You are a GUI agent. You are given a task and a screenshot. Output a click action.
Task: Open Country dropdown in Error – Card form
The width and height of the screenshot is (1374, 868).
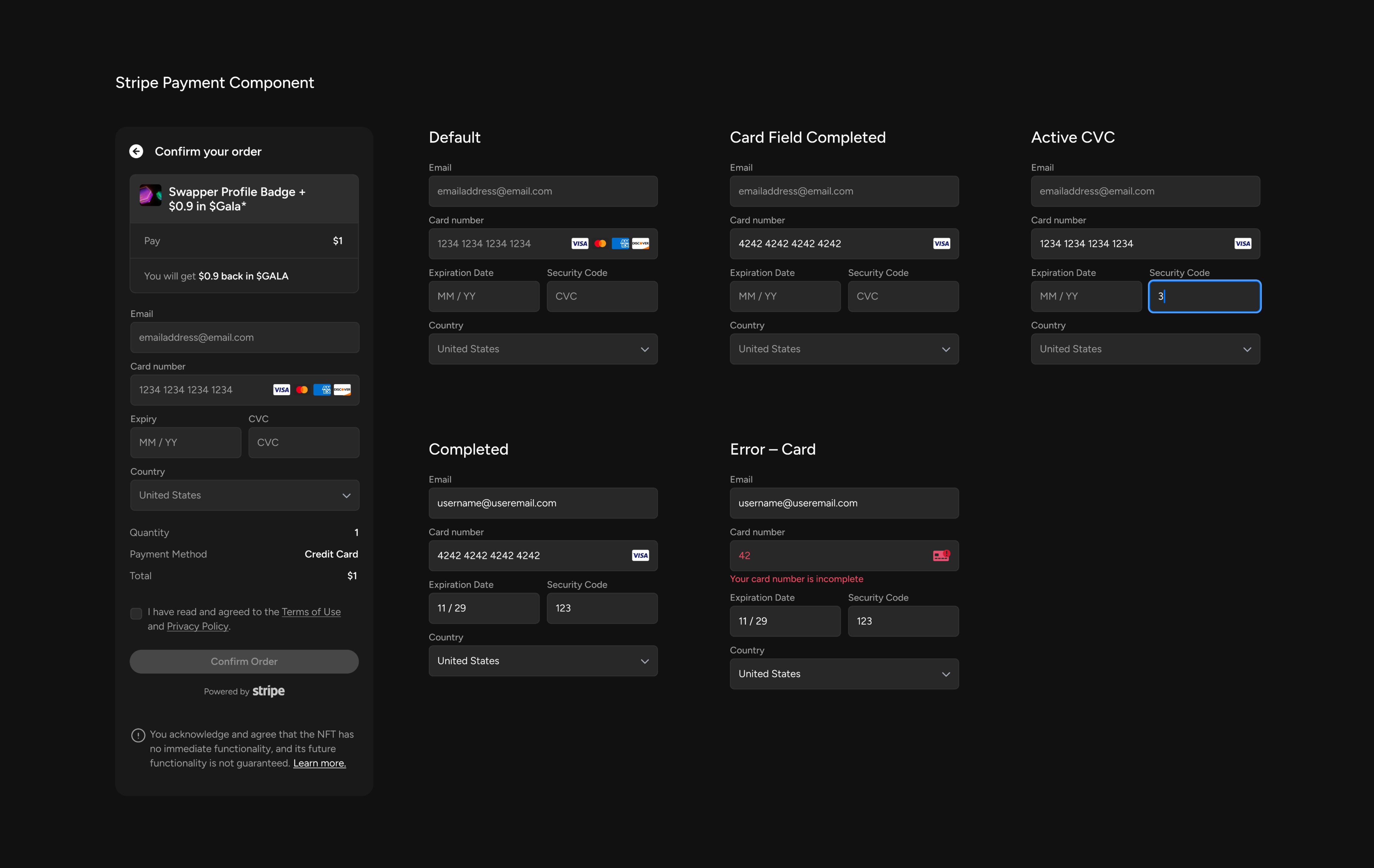click(x=844, y=674)
